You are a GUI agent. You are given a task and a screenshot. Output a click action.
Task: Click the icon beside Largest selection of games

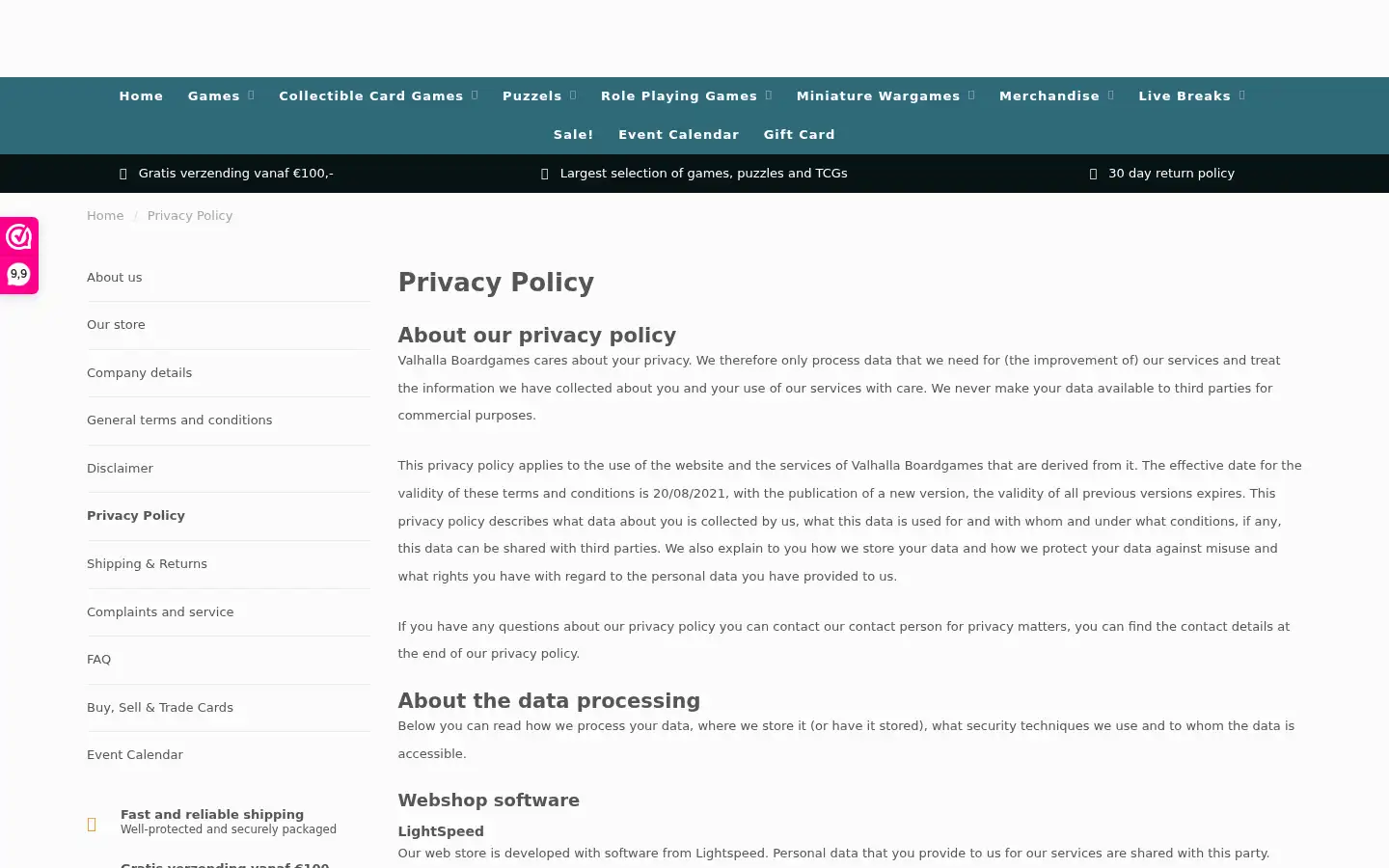(x=545, y=174)
